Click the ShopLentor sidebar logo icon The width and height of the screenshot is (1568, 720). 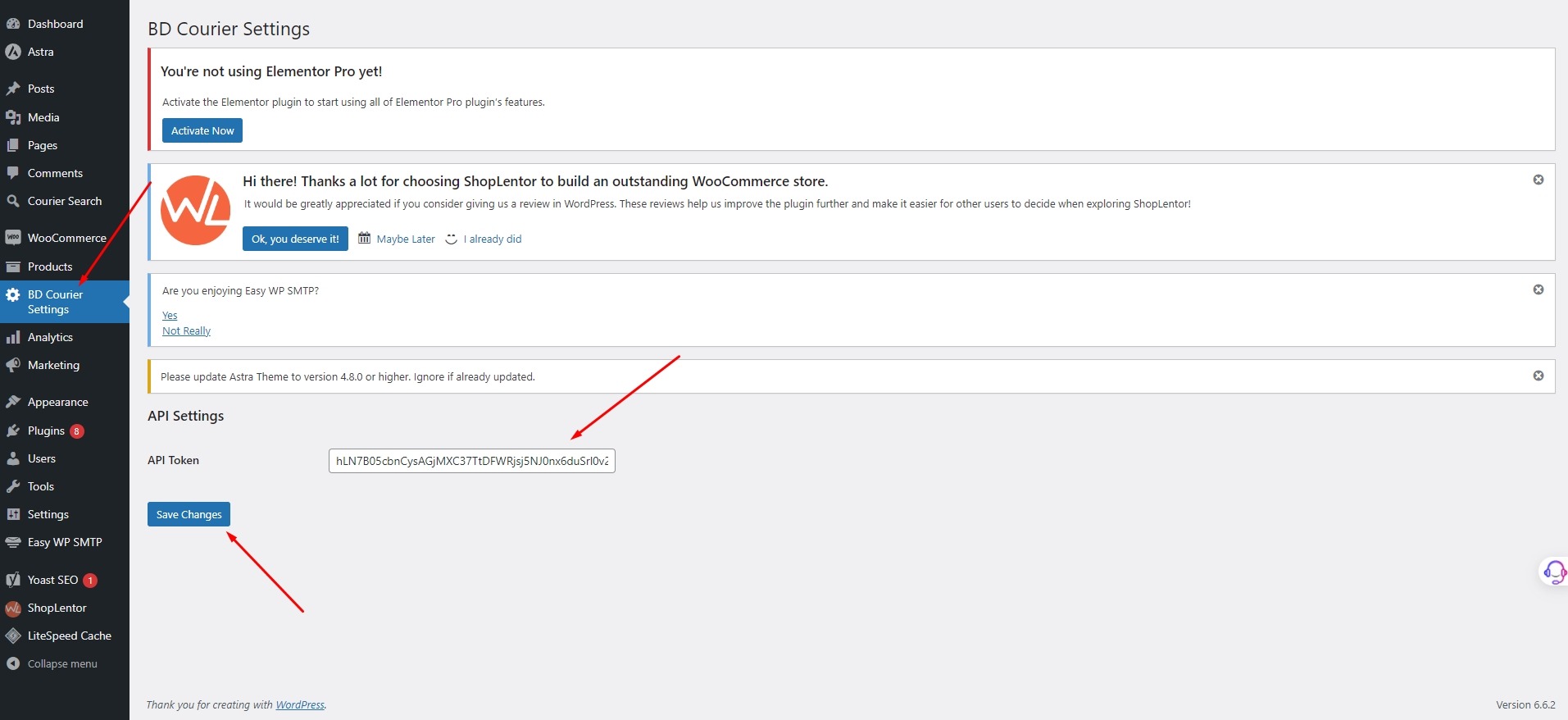click(13, 608)
